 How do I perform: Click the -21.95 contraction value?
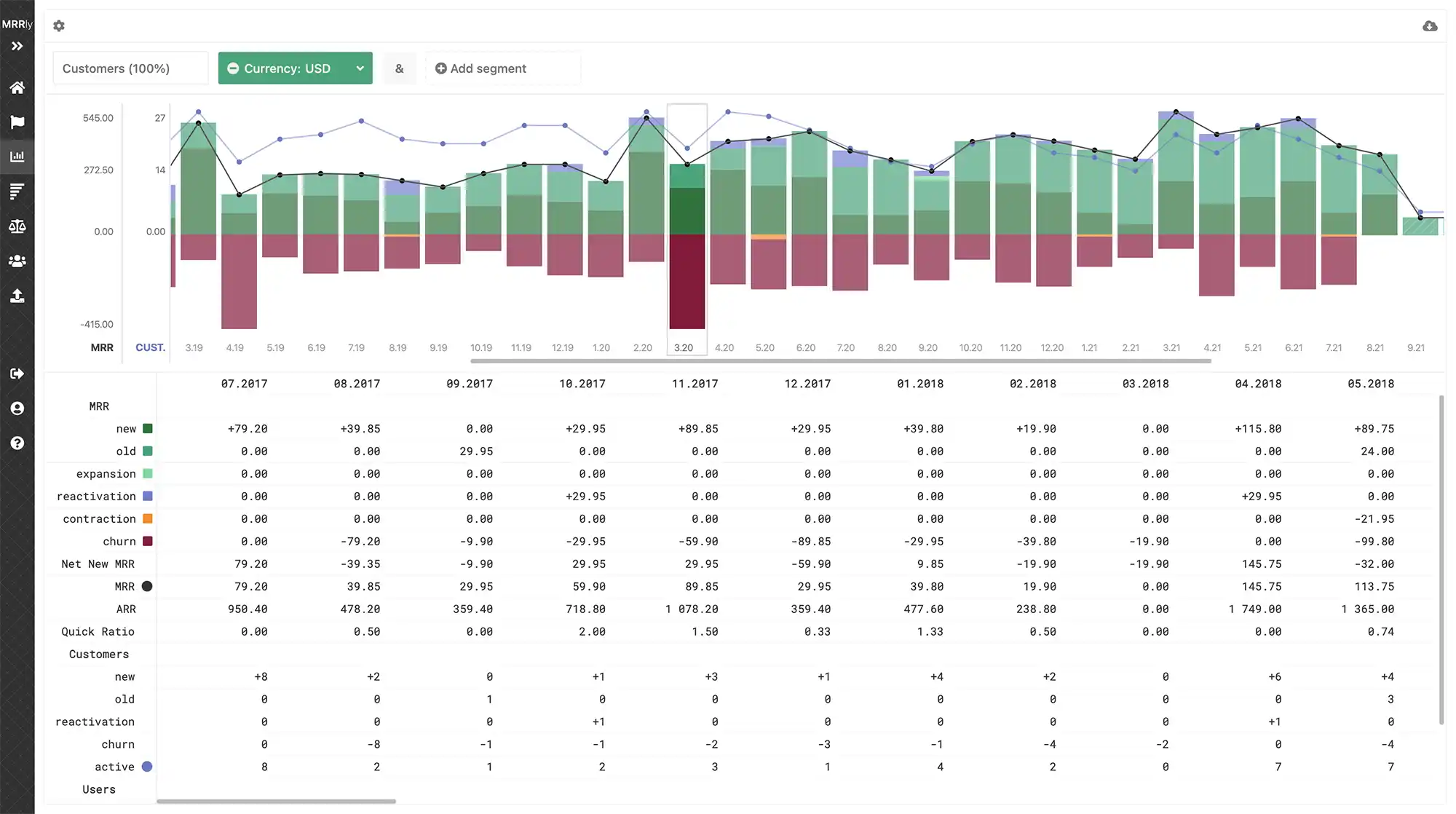1374,519
